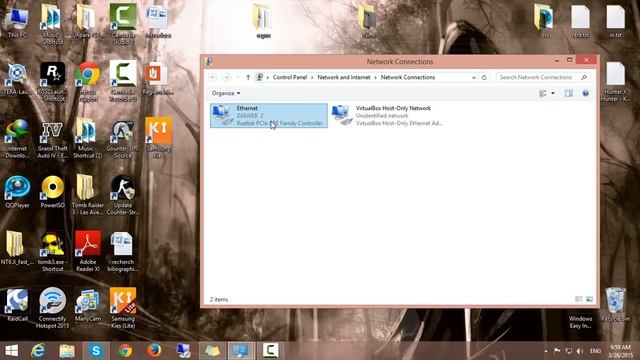Select the QQPlayer desktop icon
The image size is (640, 360).
click(x=17, y=192)
